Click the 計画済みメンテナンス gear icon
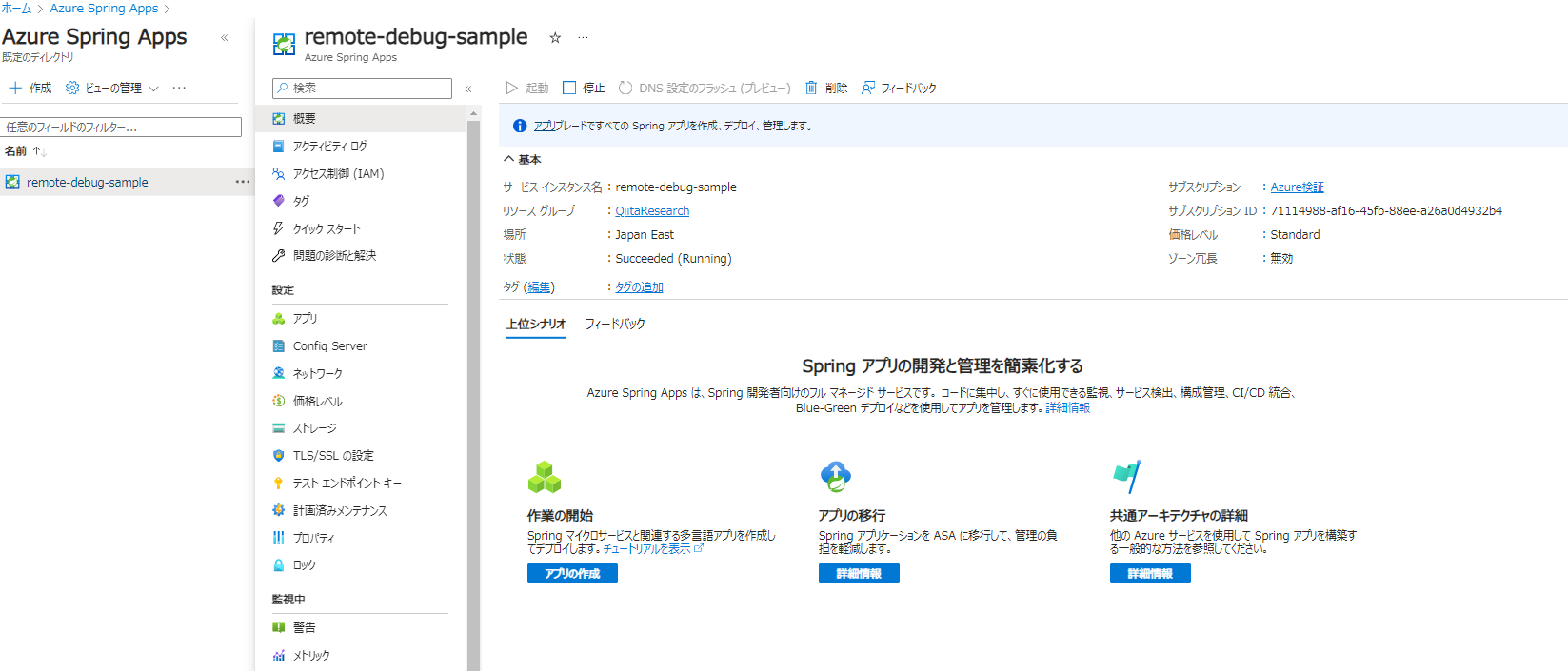Viewport: 1568px width, 671px height. pyautogui.click(x=279, y=510)
